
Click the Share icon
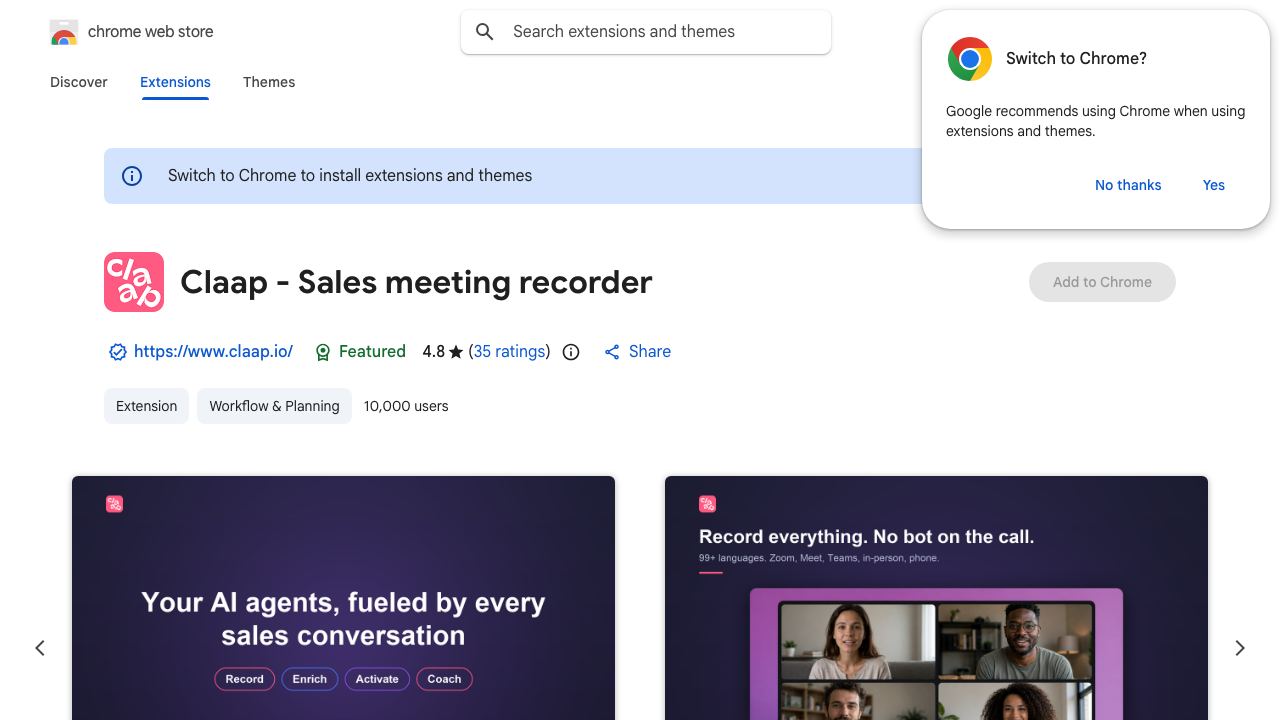pyautogui.click(x=612, y=352)
